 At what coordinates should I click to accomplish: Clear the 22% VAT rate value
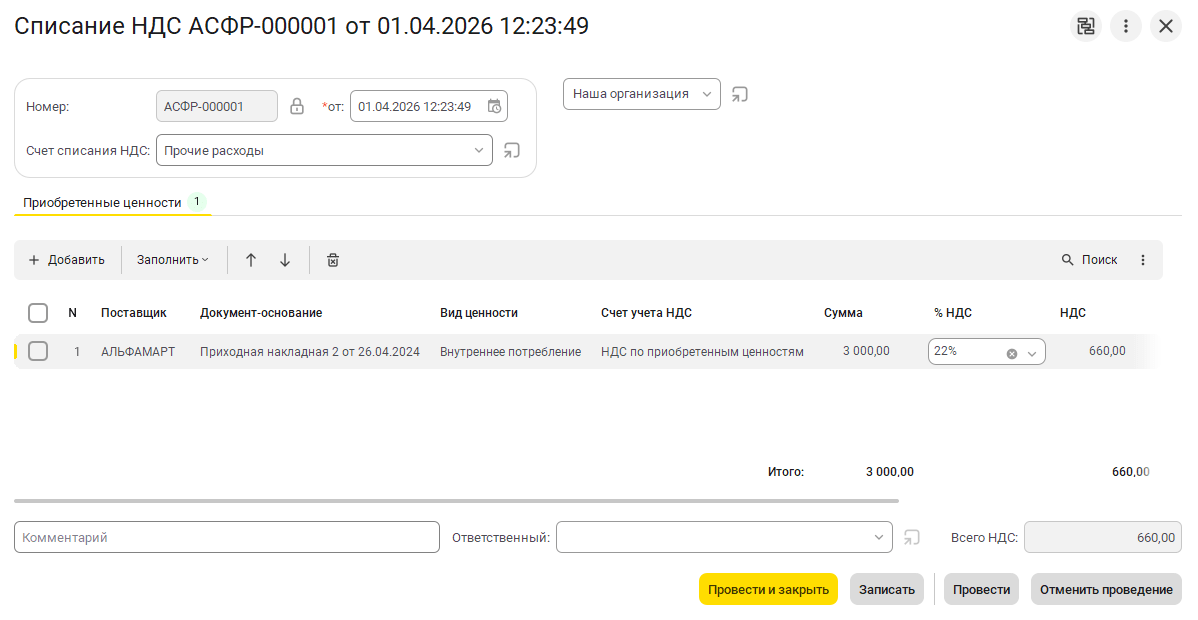point(1011,353)
